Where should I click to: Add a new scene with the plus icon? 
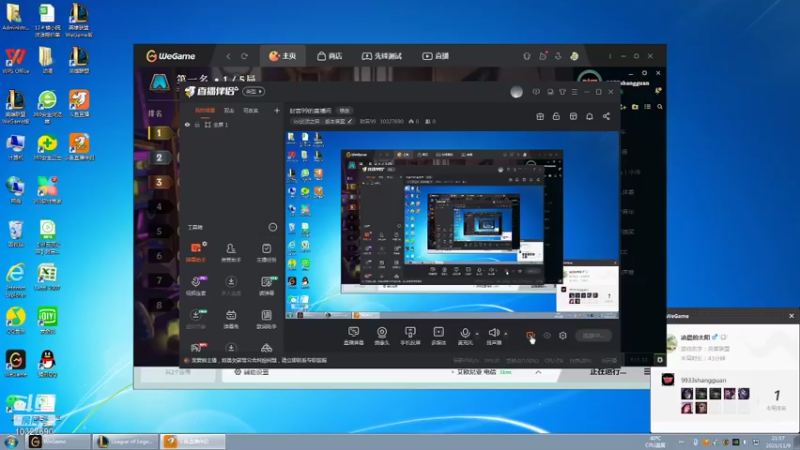[x=277, y=110]
